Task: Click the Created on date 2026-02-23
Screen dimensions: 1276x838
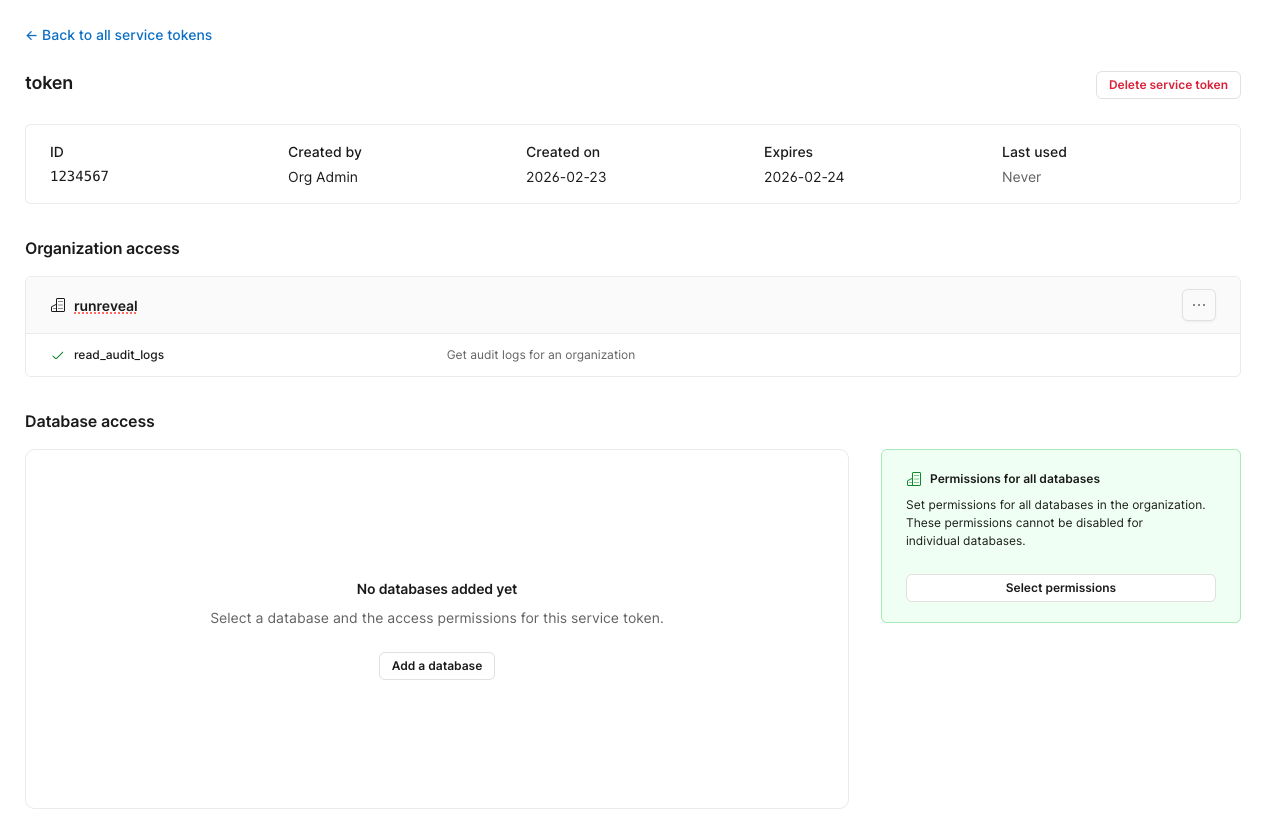Action: [566, 177]
